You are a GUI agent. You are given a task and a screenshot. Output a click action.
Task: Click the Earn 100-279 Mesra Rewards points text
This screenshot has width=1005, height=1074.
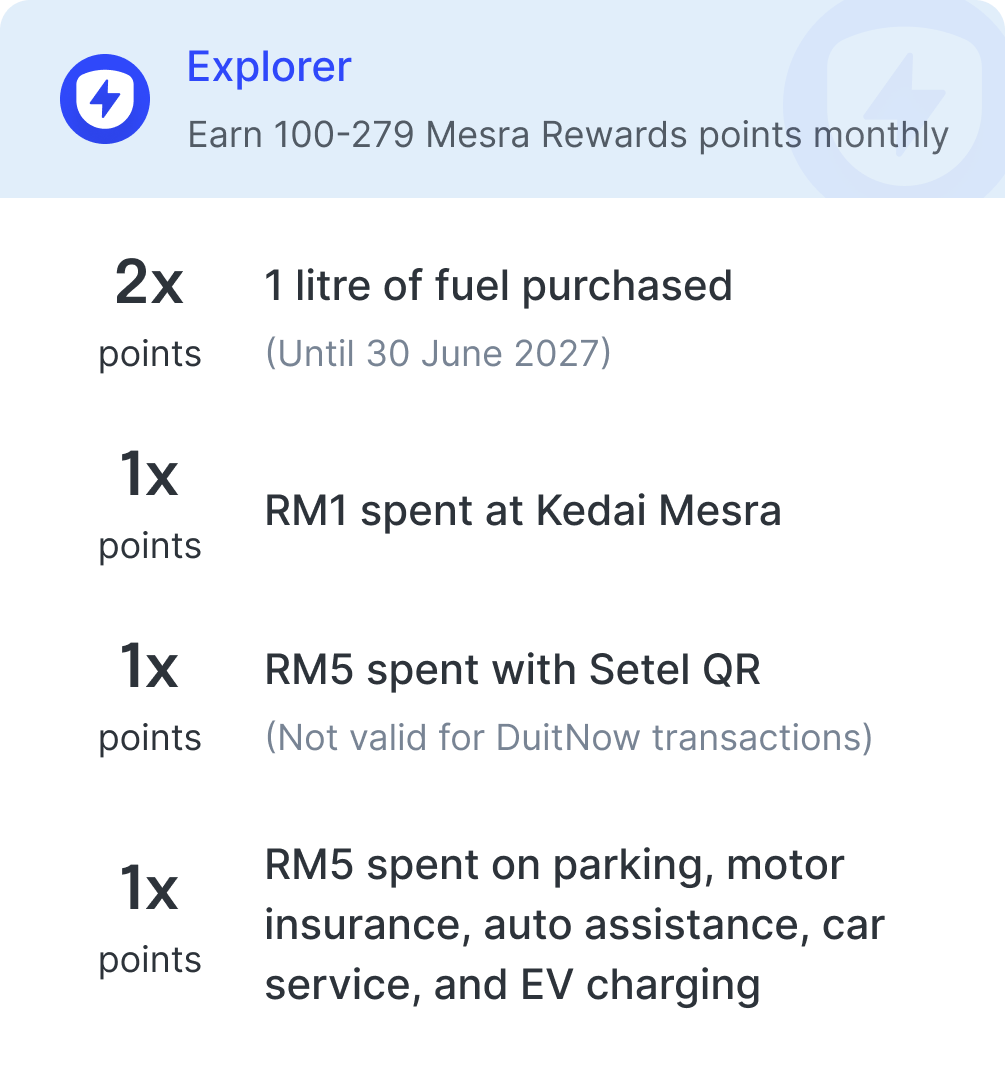click(x=568, y=134)
